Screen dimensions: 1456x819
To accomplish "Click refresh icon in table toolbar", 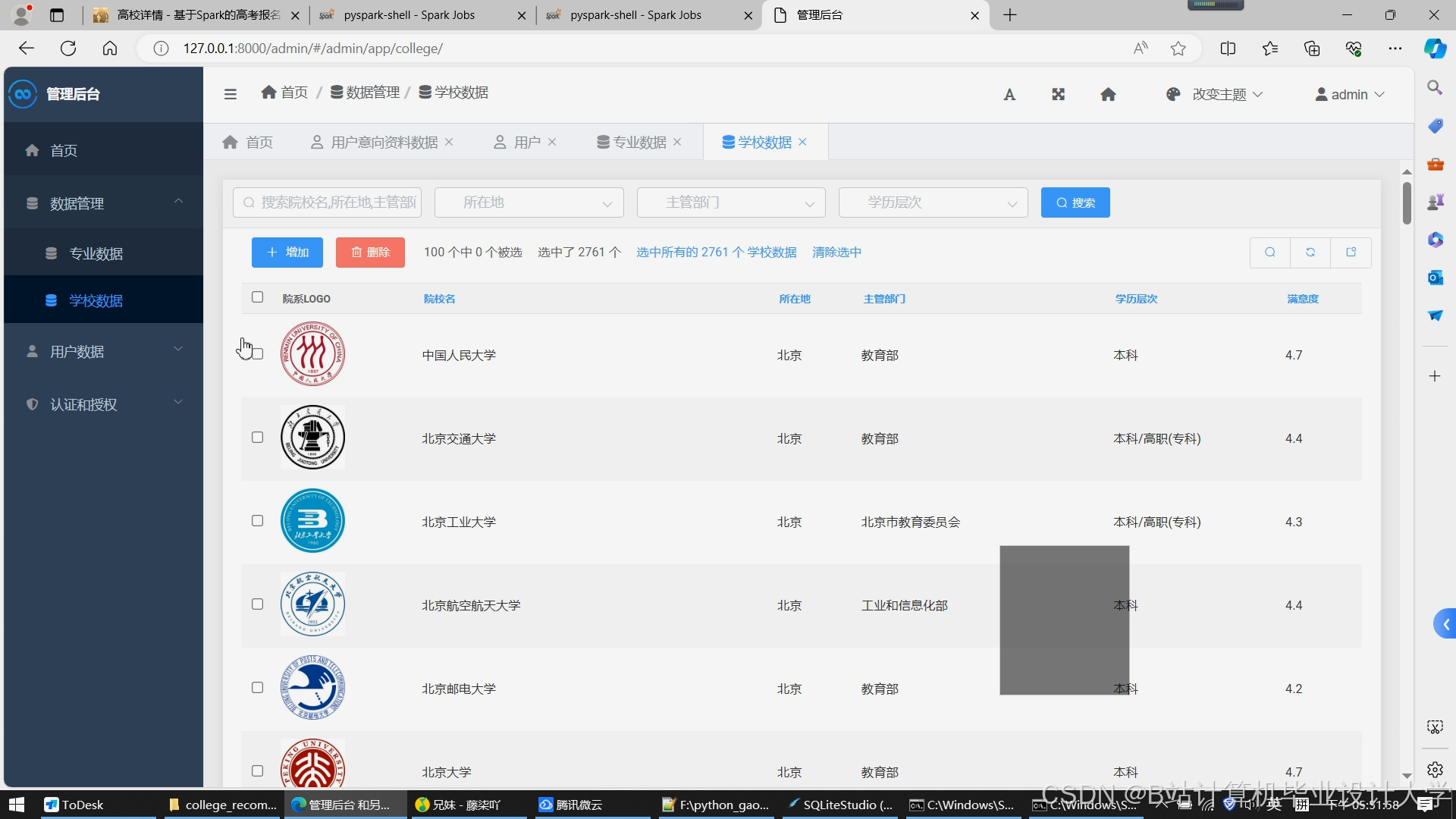I will [1310, 253].
